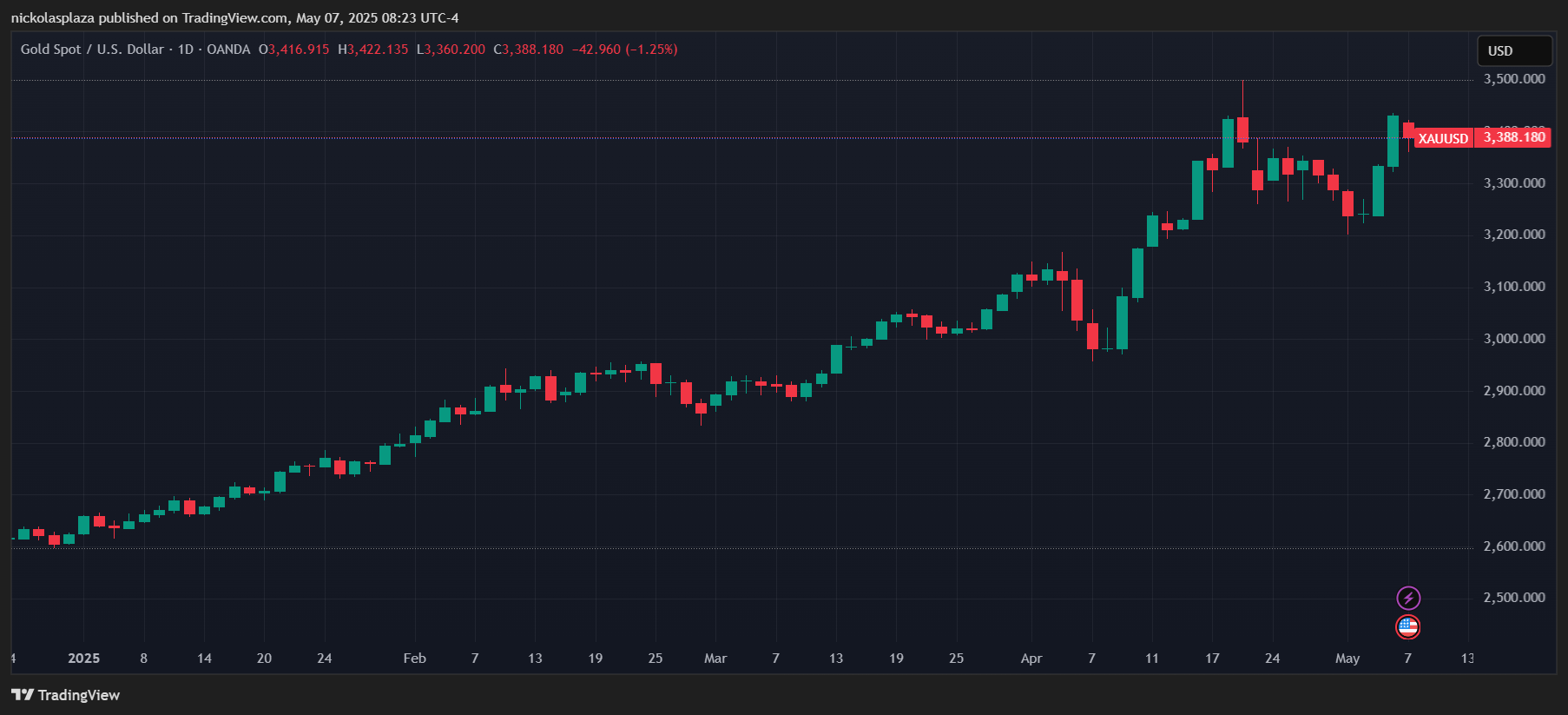Click the TradingView wordmark text at bottom

pyautogui.click(x=79, y=695)
